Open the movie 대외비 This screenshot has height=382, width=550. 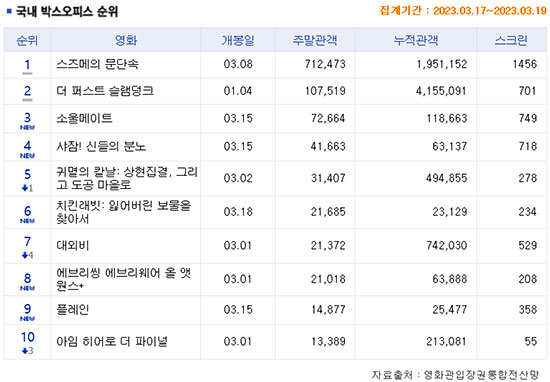[x=73, y=246]
